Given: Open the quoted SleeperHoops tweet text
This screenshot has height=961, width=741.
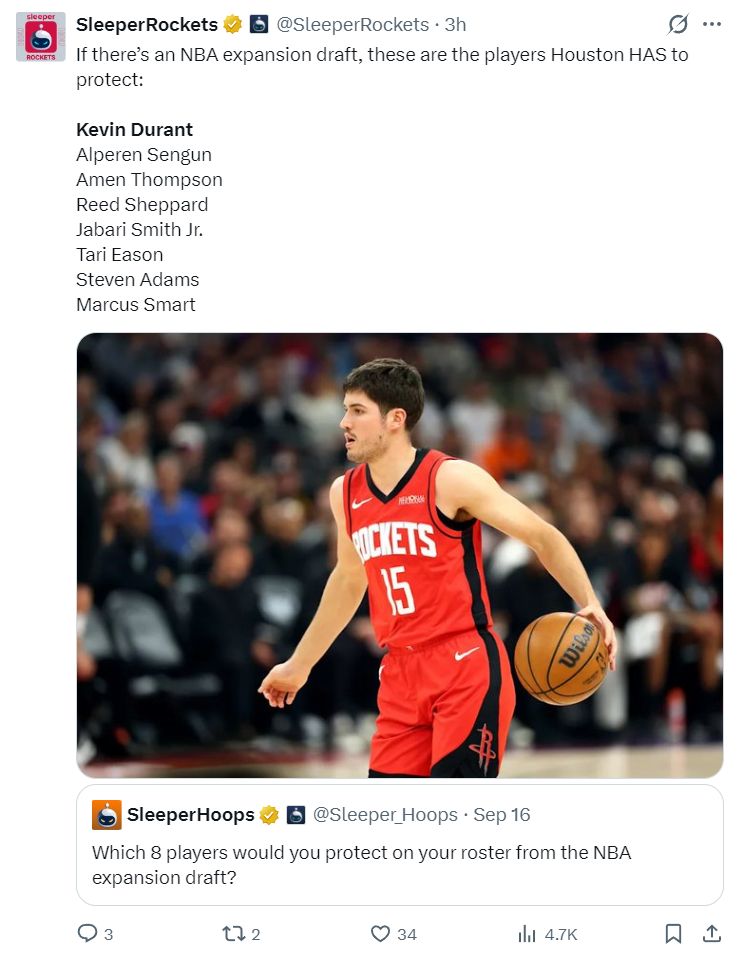Looking at the screenshot, I should tap(362, 865).
